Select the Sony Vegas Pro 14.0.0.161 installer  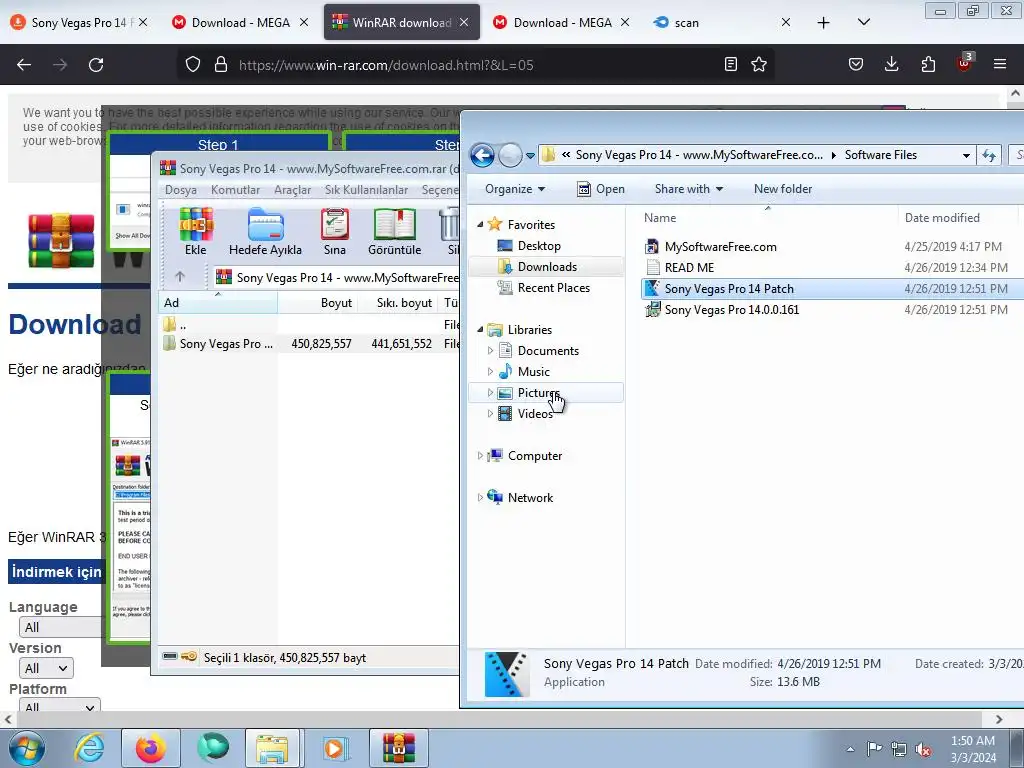point(731,310)
